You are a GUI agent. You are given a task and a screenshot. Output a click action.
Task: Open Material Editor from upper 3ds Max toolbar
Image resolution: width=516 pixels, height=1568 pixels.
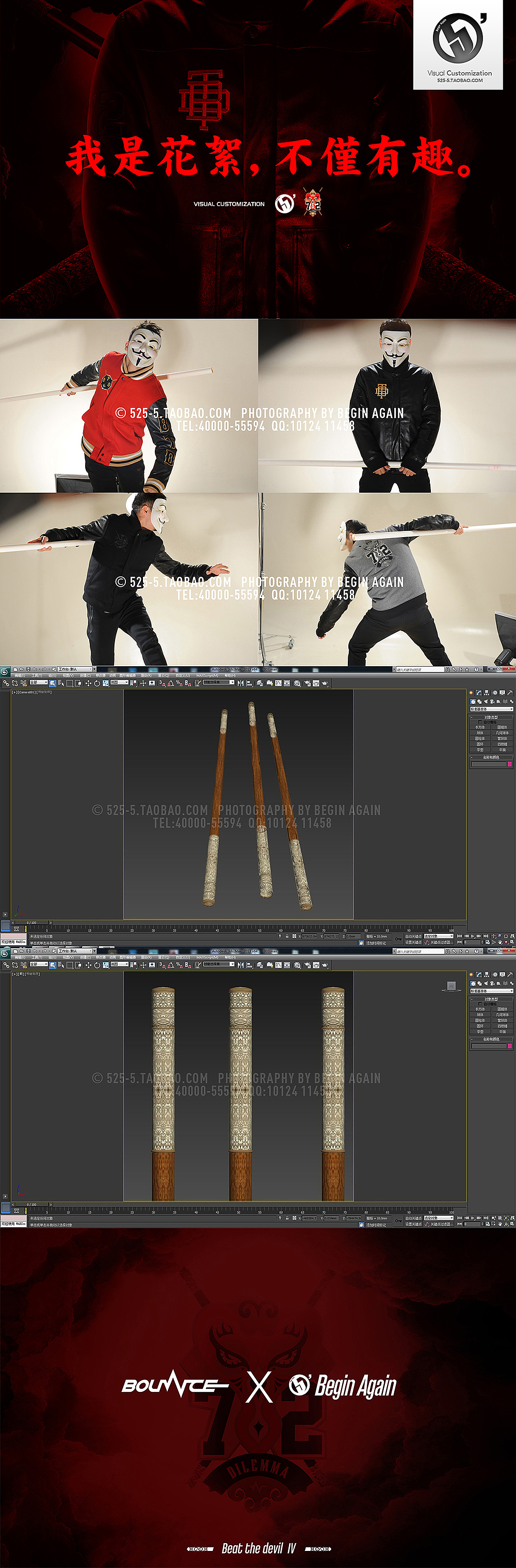click(x=298, y=683)
